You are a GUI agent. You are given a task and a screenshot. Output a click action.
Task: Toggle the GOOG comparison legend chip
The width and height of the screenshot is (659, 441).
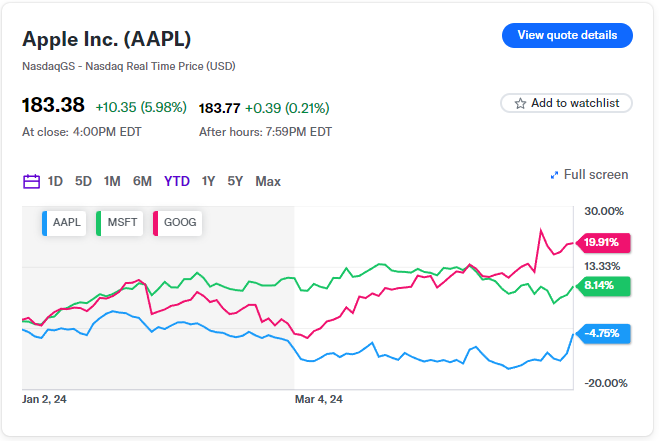[177, 223]
